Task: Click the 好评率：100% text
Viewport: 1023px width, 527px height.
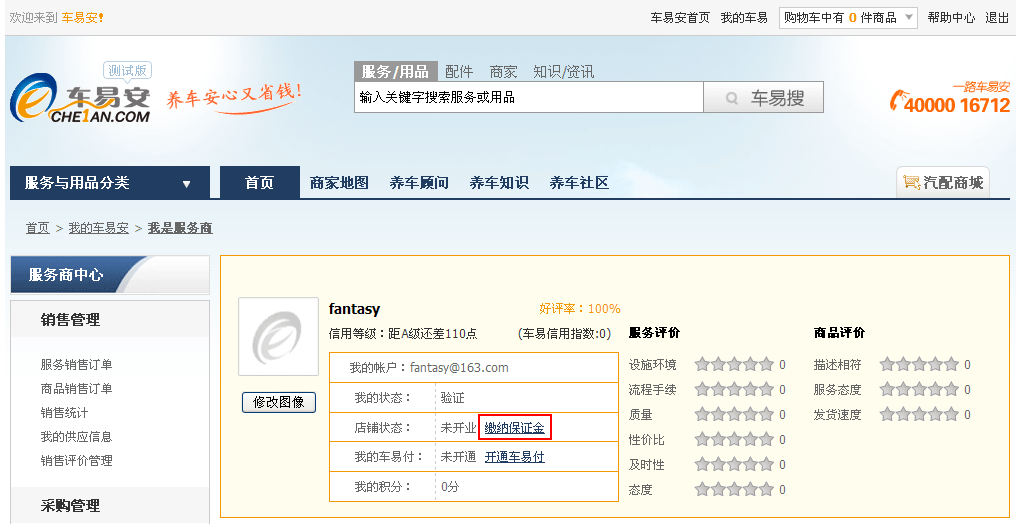Action: [x=579, y=309]
